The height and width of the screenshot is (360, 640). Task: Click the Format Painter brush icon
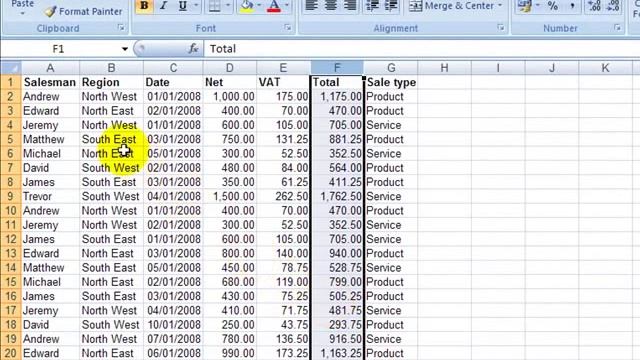click(51, 12)
